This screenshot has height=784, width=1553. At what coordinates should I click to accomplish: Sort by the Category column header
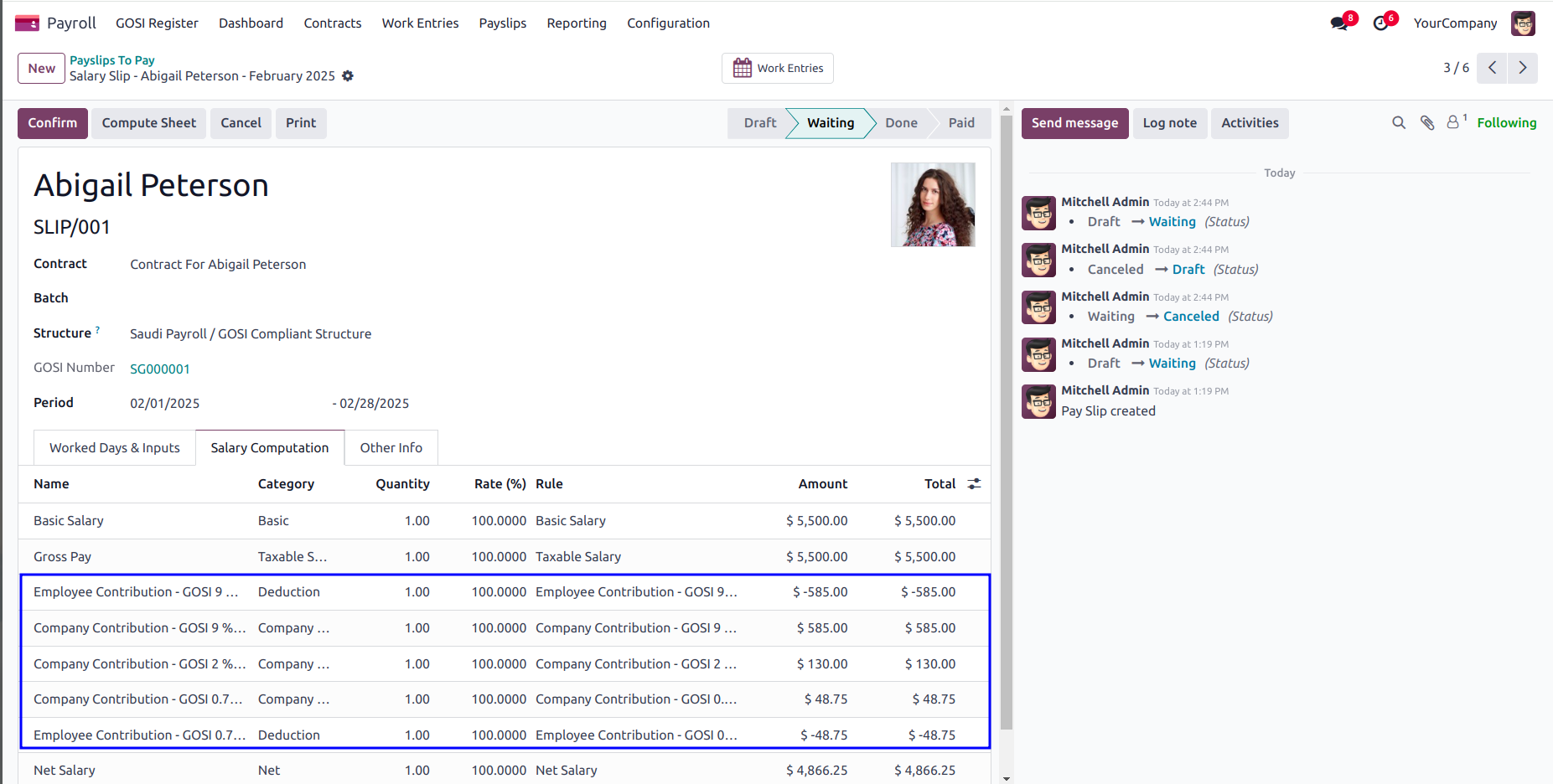click(x=286, y=484)
